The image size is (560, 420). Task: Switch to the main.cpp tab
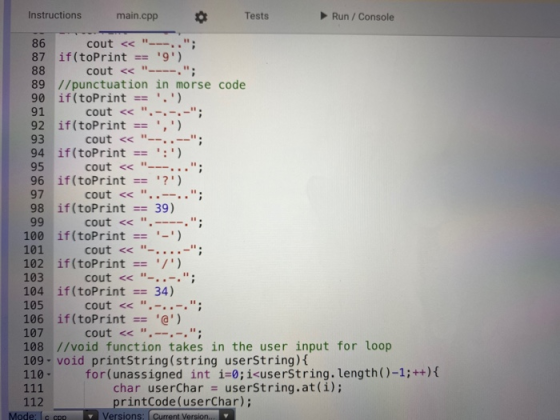(137, 16)
